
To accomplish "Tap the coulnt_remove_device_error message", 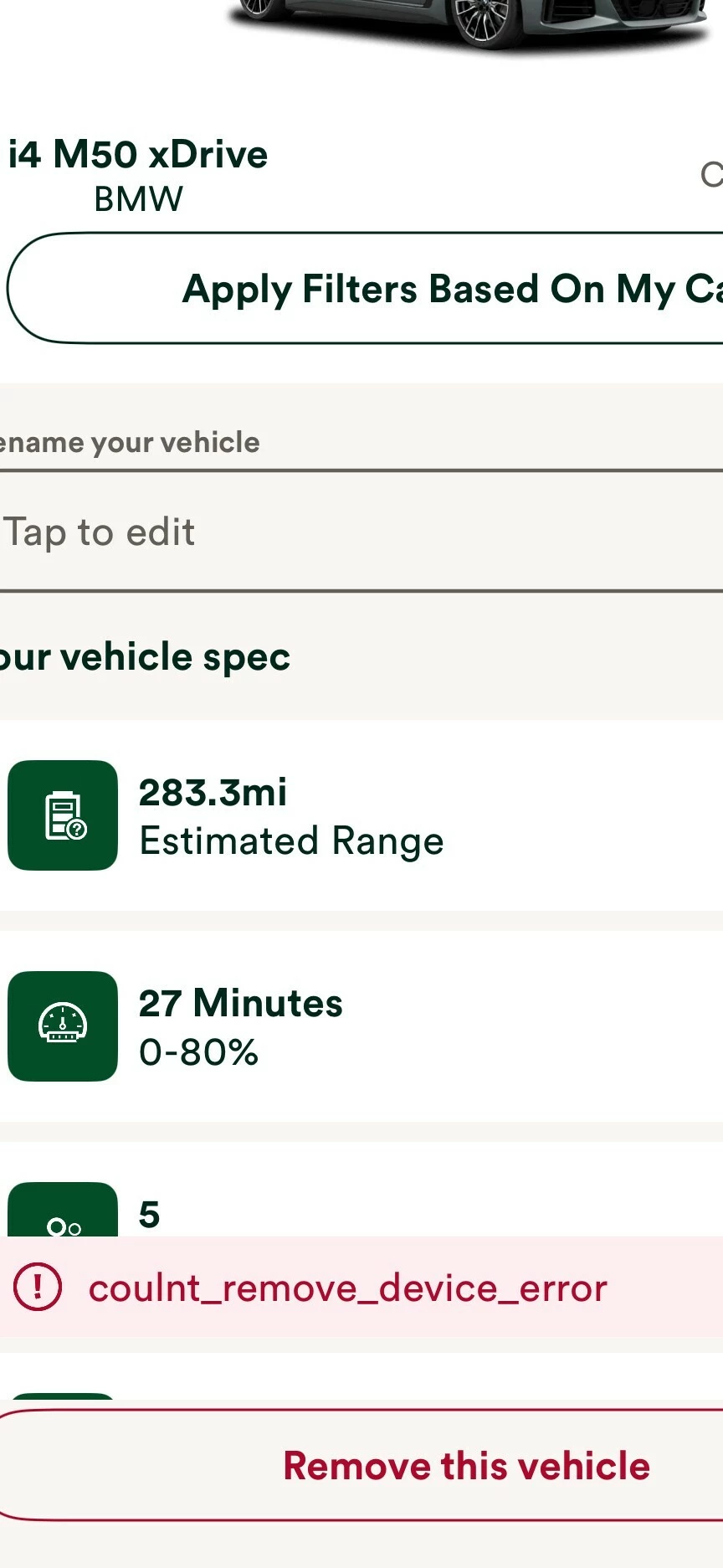I will tap(347, 1288).
